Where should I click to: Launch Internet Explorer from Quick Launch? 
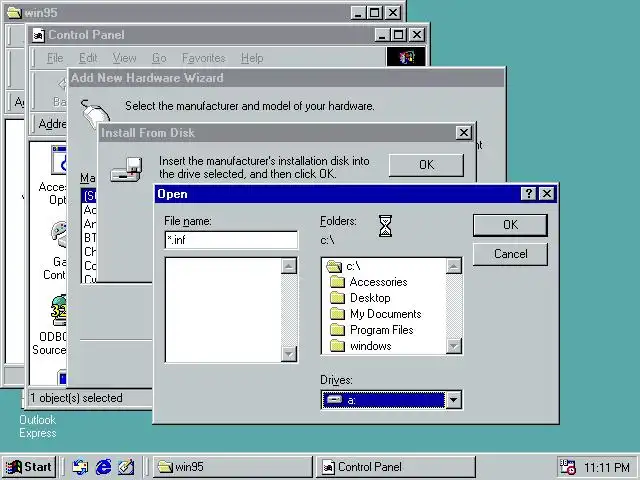[x=103, y=467]
